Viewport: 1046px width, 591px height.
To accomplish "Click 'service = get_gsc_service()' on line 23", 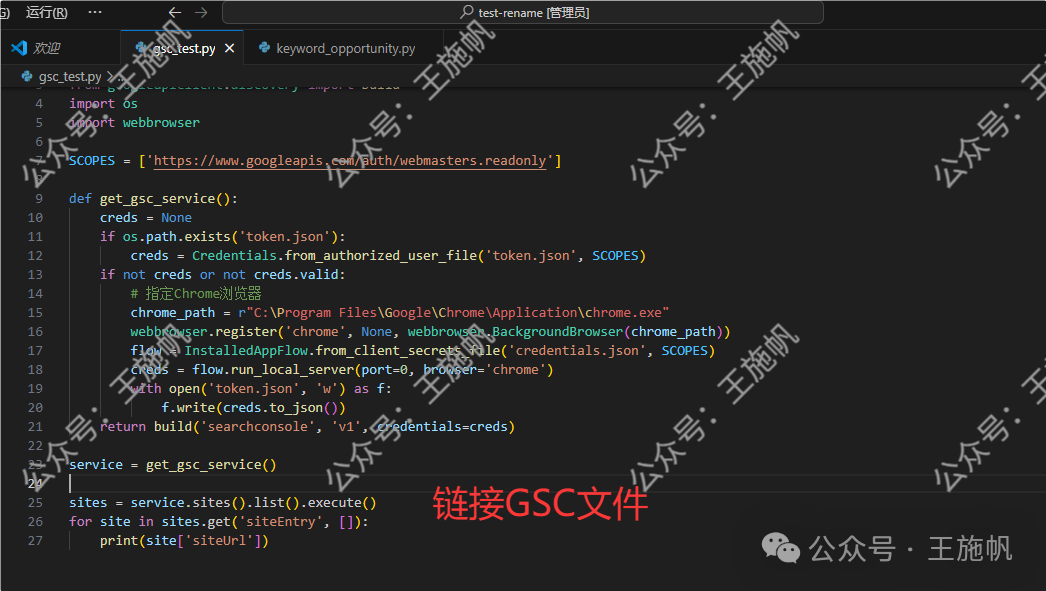I will (x=173, y=465).
